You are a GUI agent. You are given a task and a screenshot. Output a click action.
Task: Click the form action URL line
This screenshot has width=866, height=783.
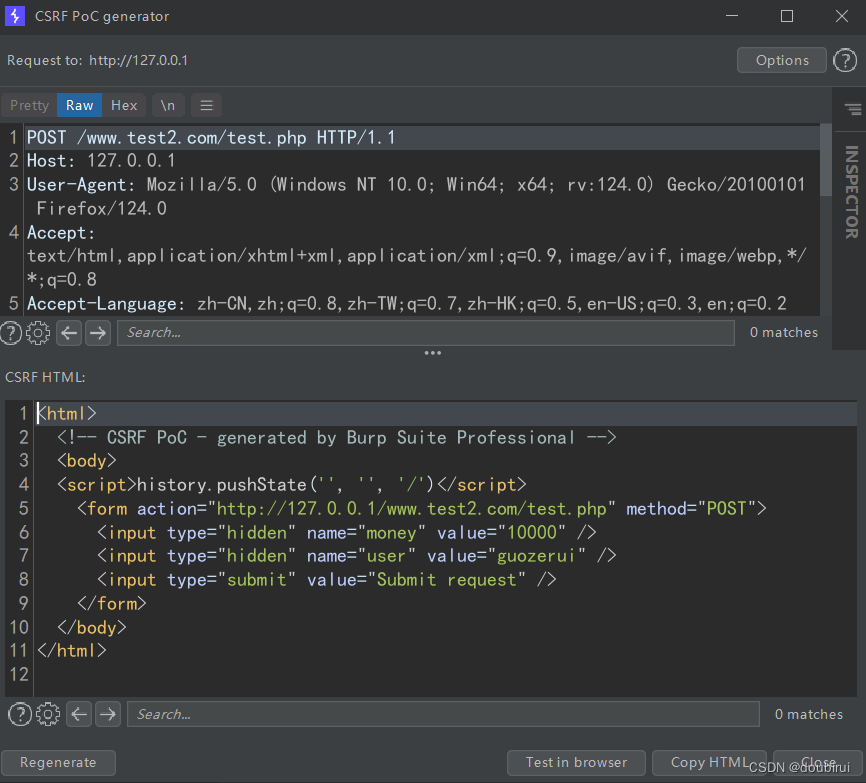coord(422,509)
